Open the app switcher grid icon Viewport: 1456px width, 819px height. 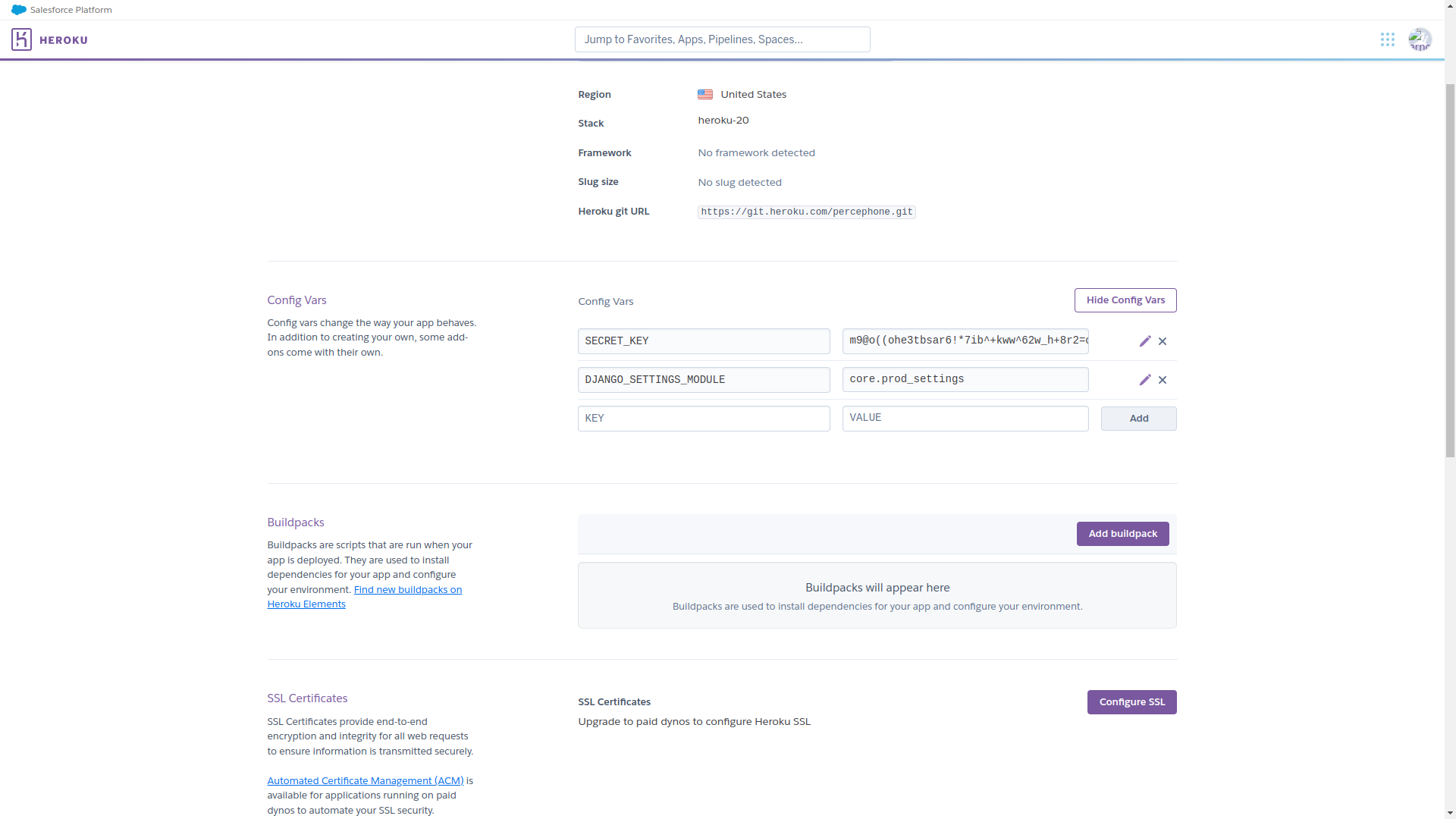point(1387,39)
